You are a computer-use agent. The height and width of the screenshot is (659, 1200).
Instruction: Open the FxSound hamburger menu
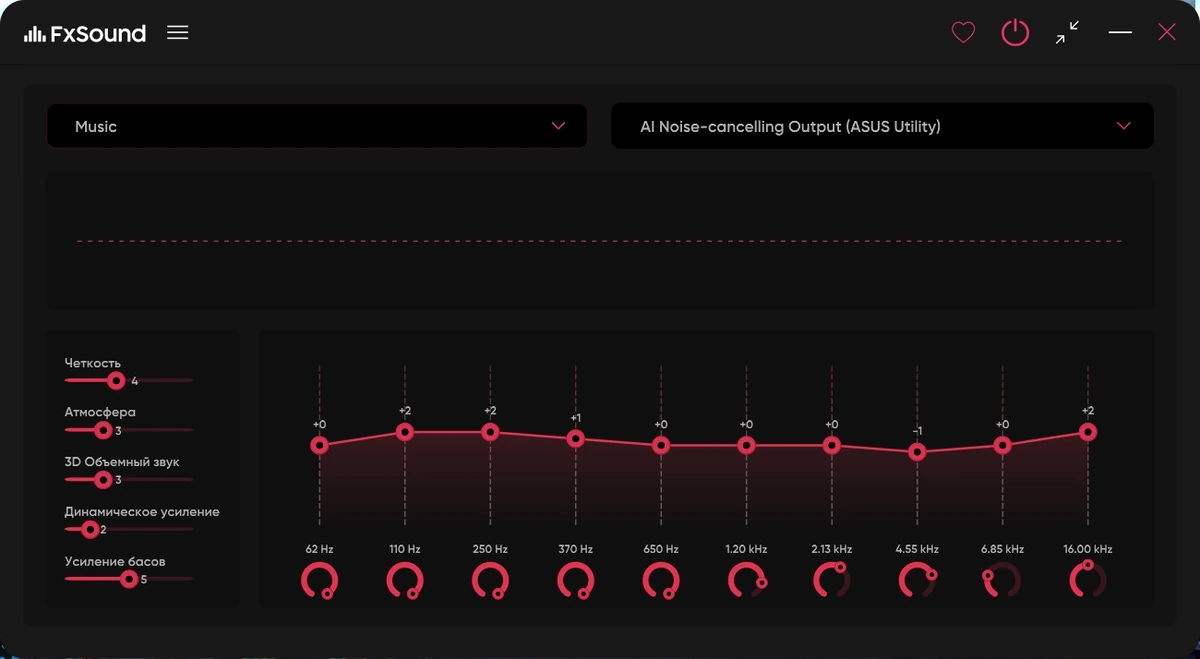(177, 32)
